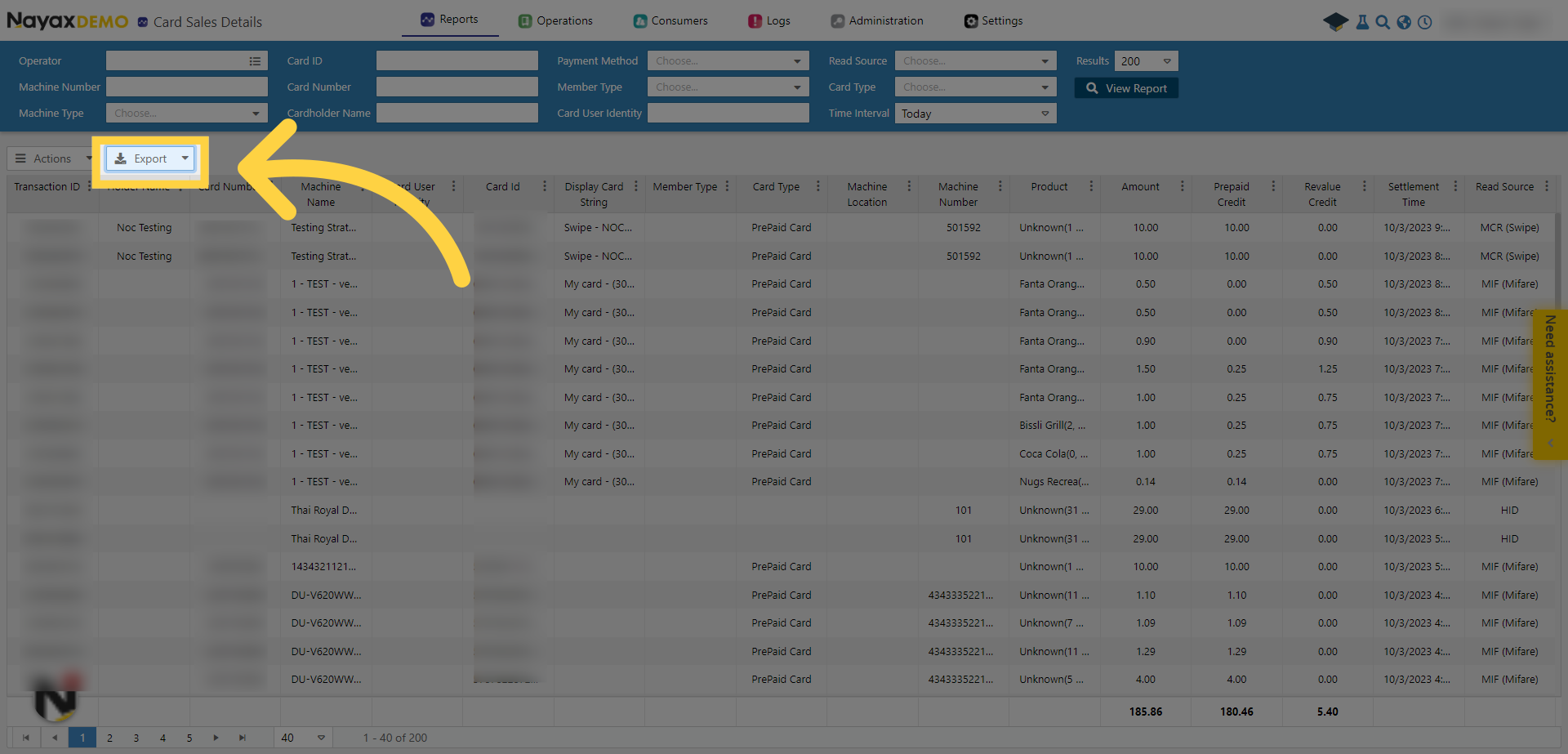Go to first page of results
The width and height of the screenshot is (1568, 754).
click(x=26, y=738)
